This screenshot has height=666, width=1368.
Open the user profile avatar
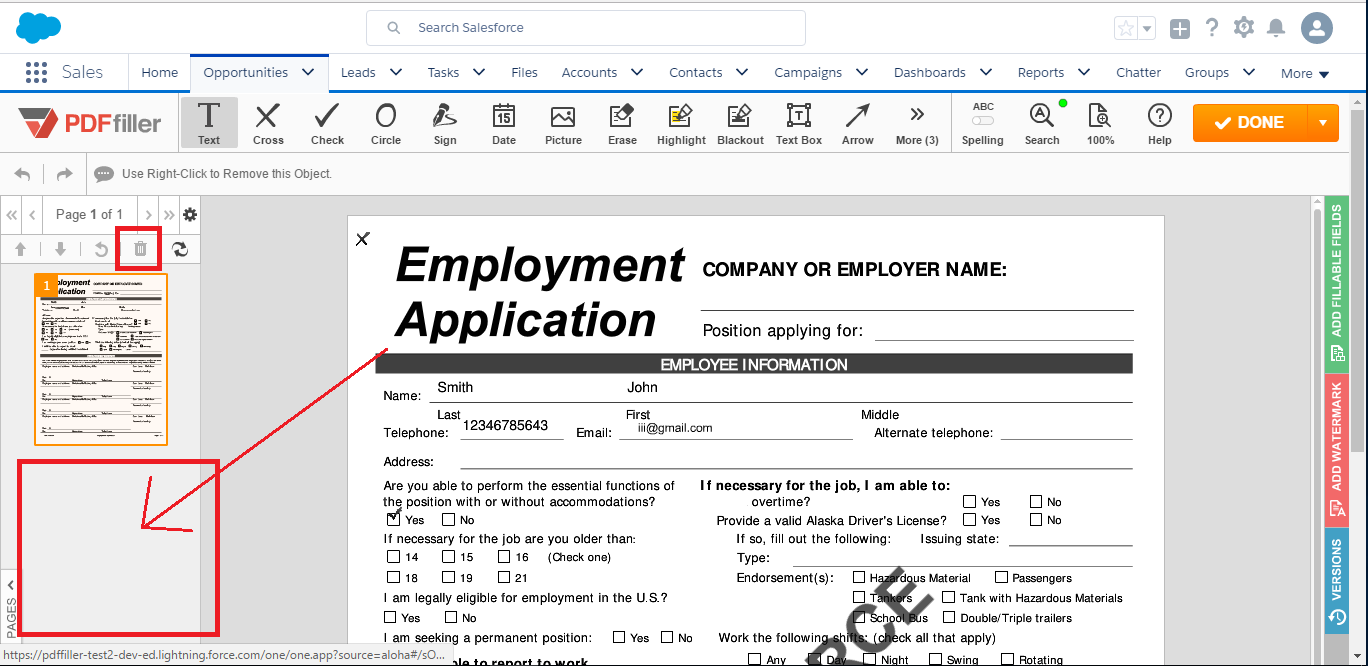pyautogui.click(x=1317, y=28)
